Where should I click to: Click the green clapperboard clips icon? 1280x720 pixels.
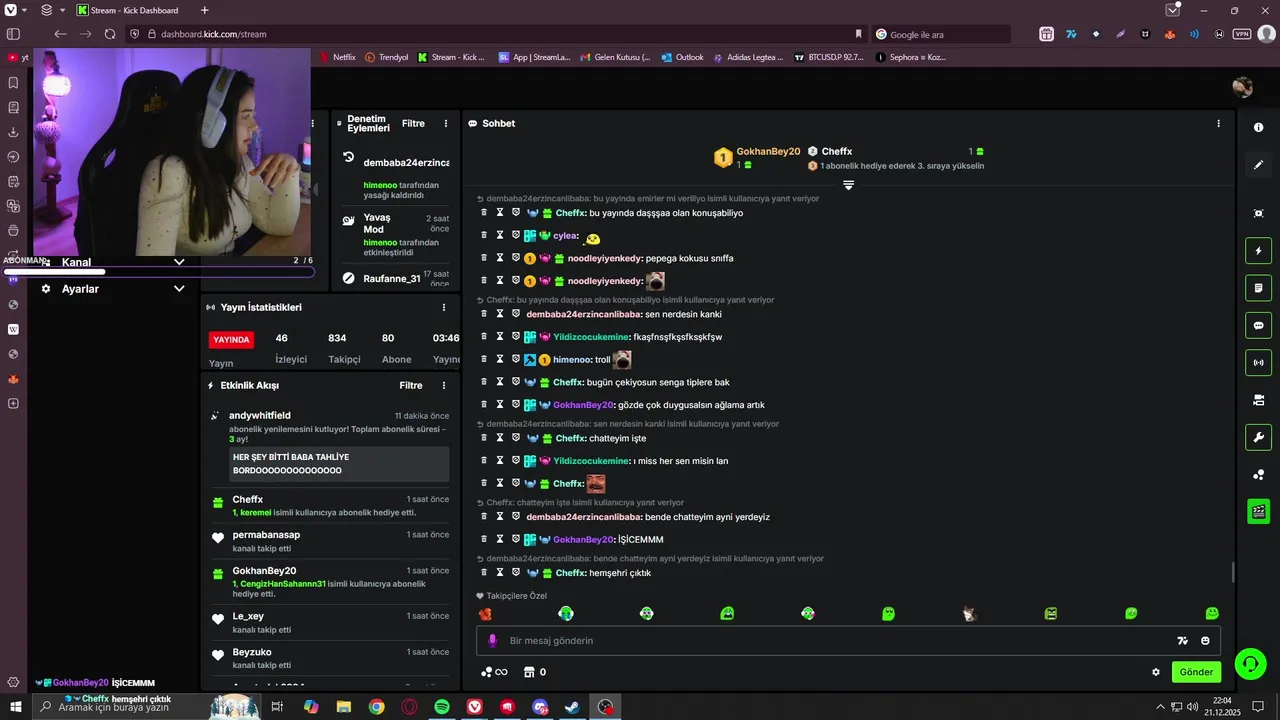coord(1258,511)
